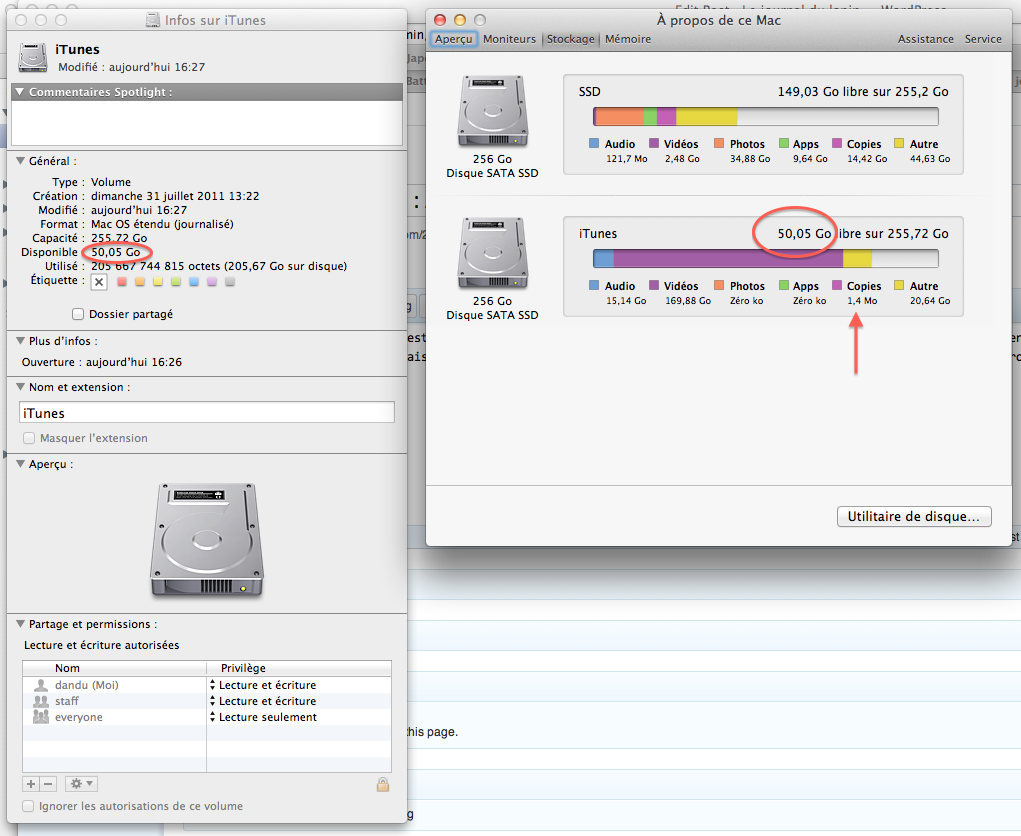Click the lock icon in permissions section
Image resolution: width=1021 pixels, height=836 pixels.
382,785
